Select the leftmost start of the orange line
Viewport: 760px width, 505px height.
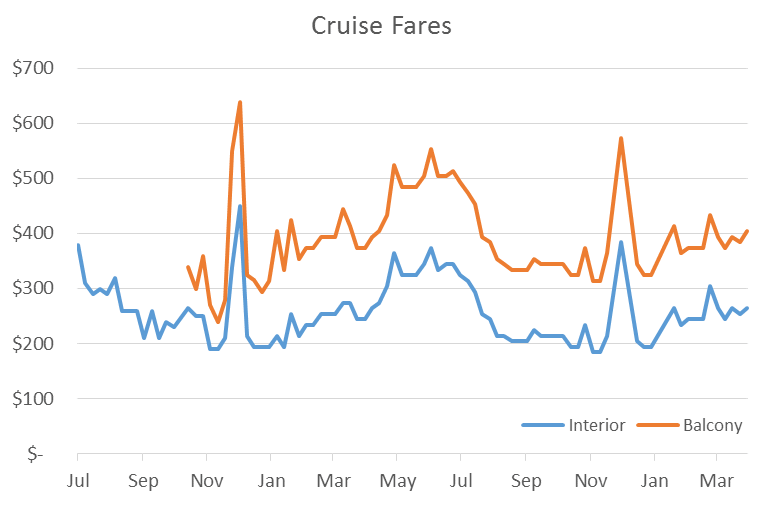point(188,267)
